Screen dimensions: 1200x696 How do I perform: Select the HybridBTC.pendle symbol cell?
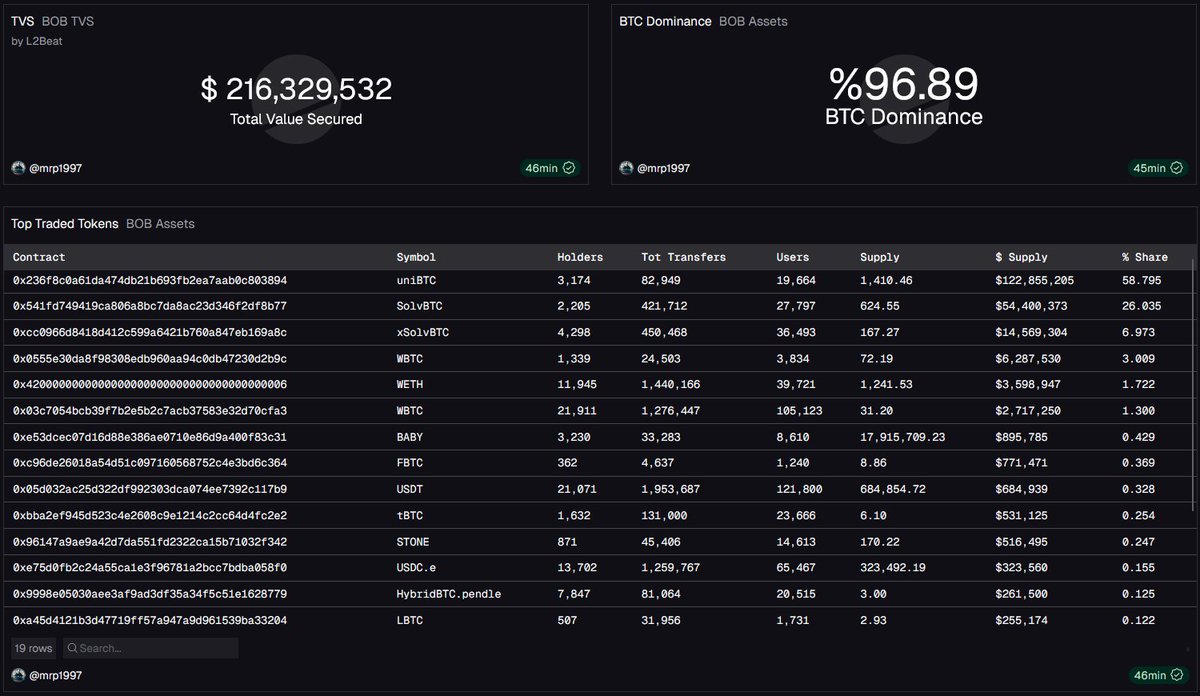(x=449, y=594)
